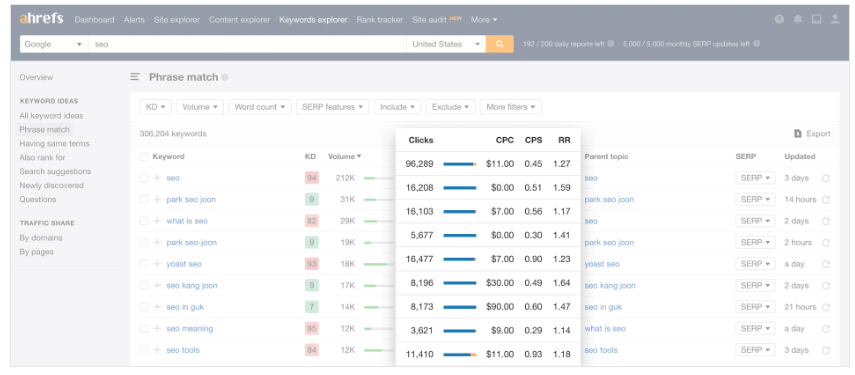This screenshot has width=855, height=375.
Task: Add seo meaning with plus icon
Action: click(x=157, y=328)
